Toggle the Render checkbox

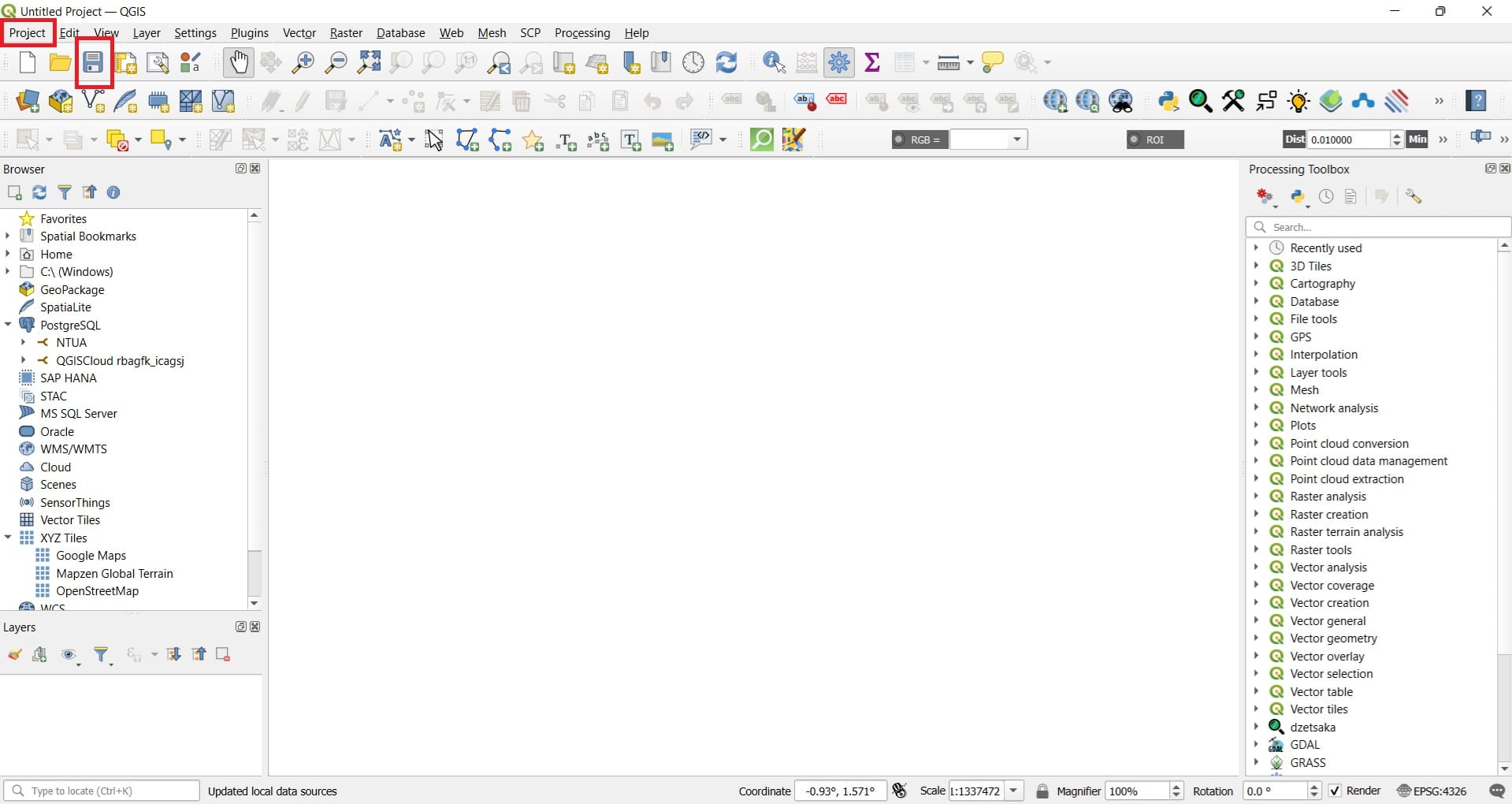(x=1335, y=791)
